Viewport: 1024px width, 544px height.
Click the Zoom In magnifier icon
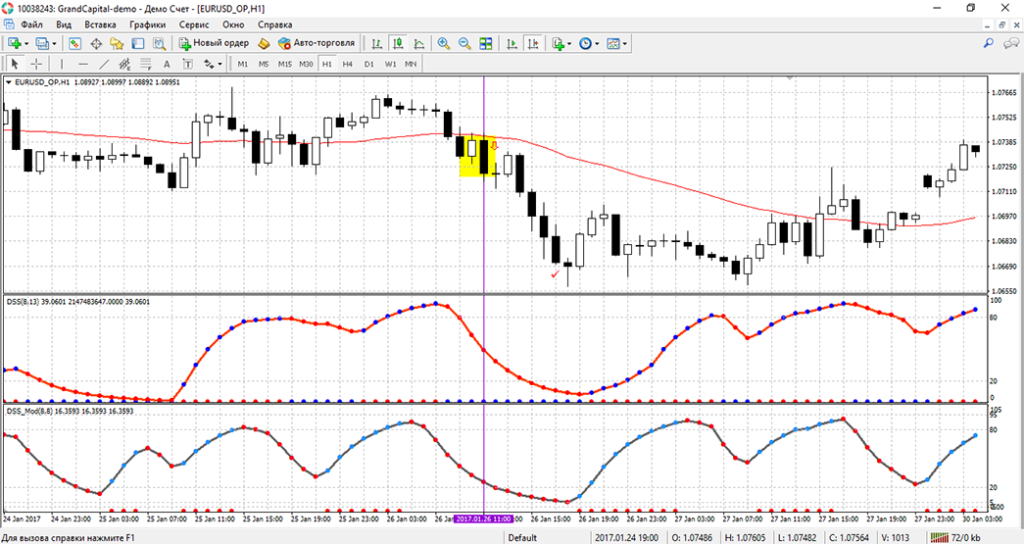(x=443, y=44)
